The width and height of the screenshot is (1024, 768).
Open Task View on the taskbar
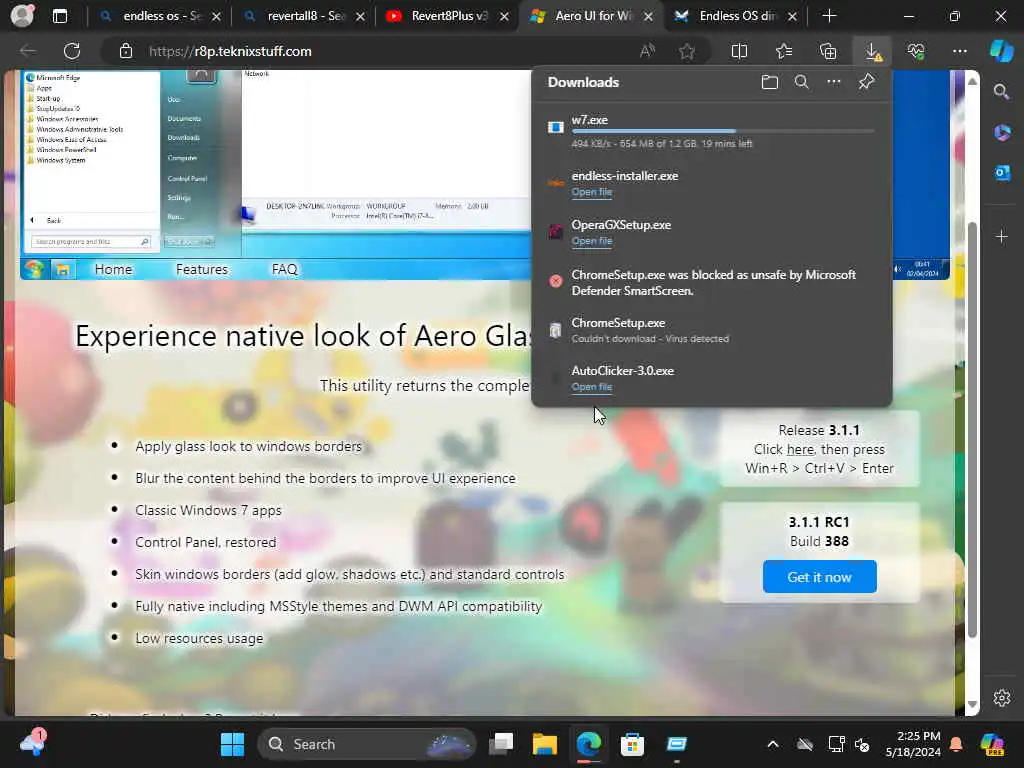[x=502, y=744]
